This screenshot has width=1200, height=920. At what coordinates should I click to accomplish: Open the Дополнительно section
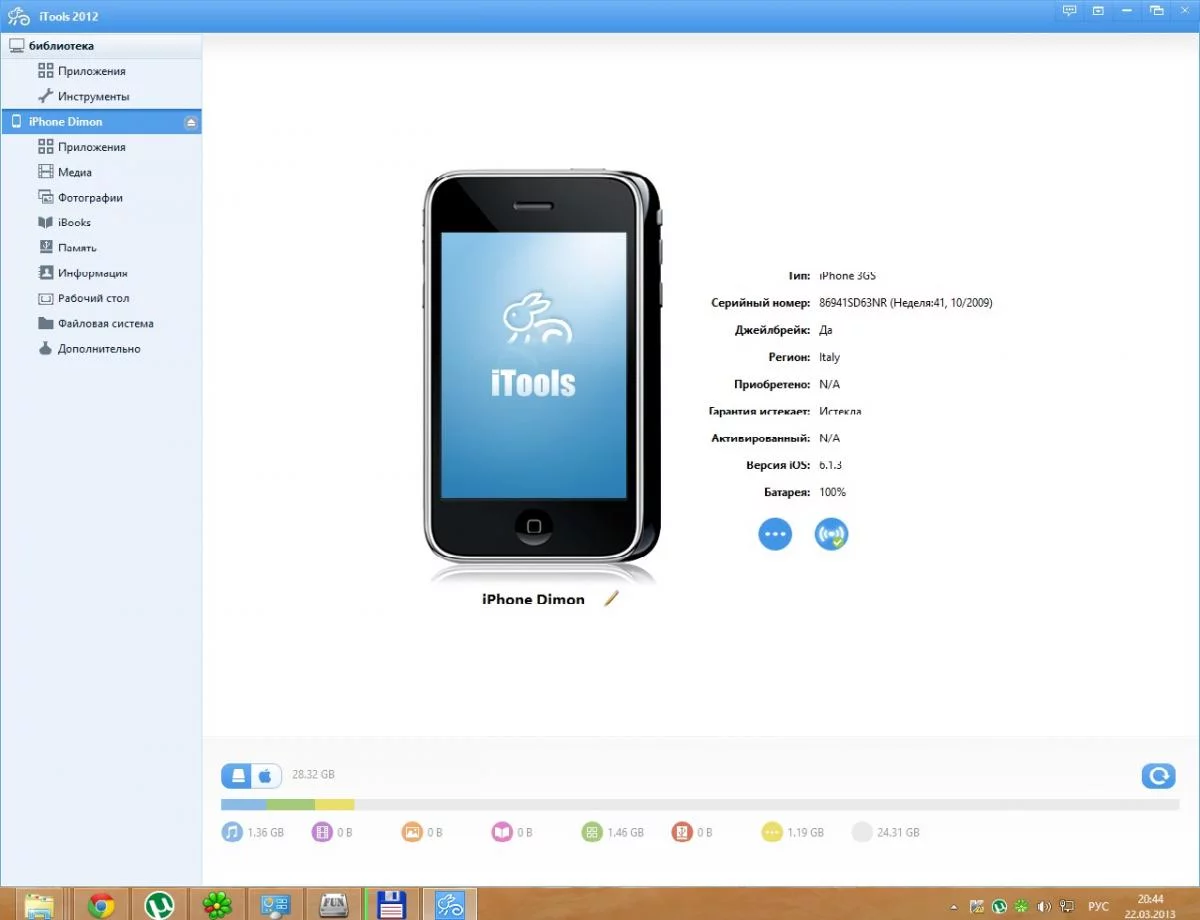[x=89, y=349]
